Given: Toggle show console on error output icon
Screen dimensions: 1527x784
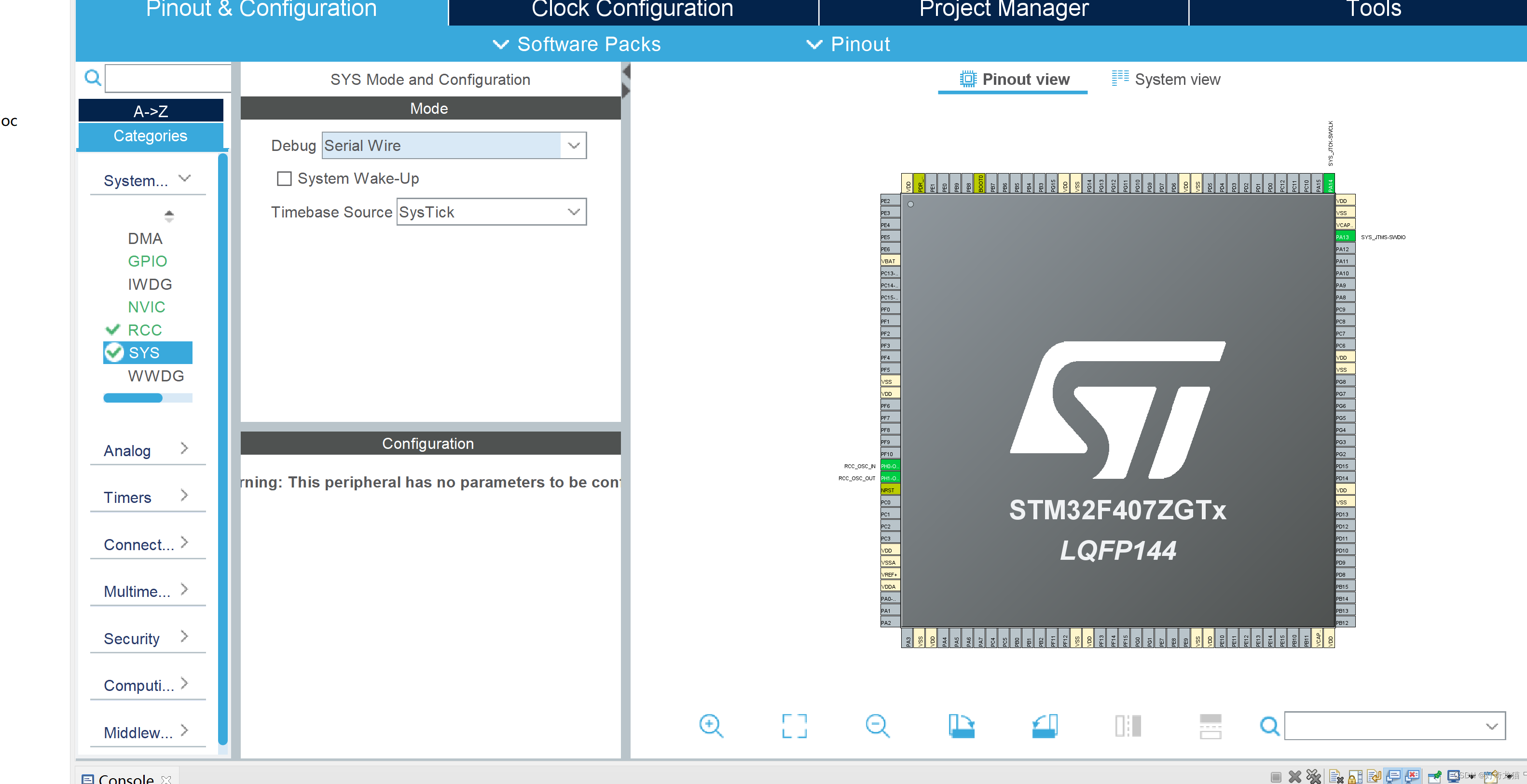Looking at the screenshot, I should (x=1413, y=776).
